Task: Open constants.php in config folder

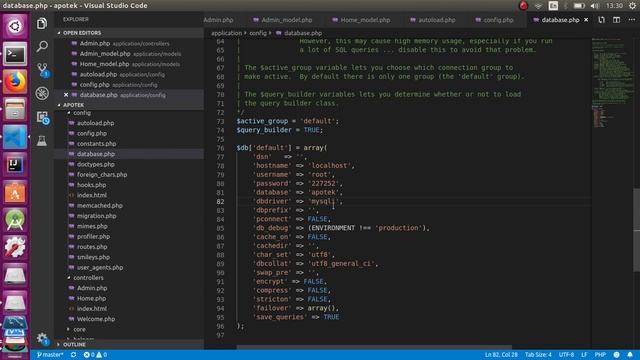Action: tap(96, 144)
